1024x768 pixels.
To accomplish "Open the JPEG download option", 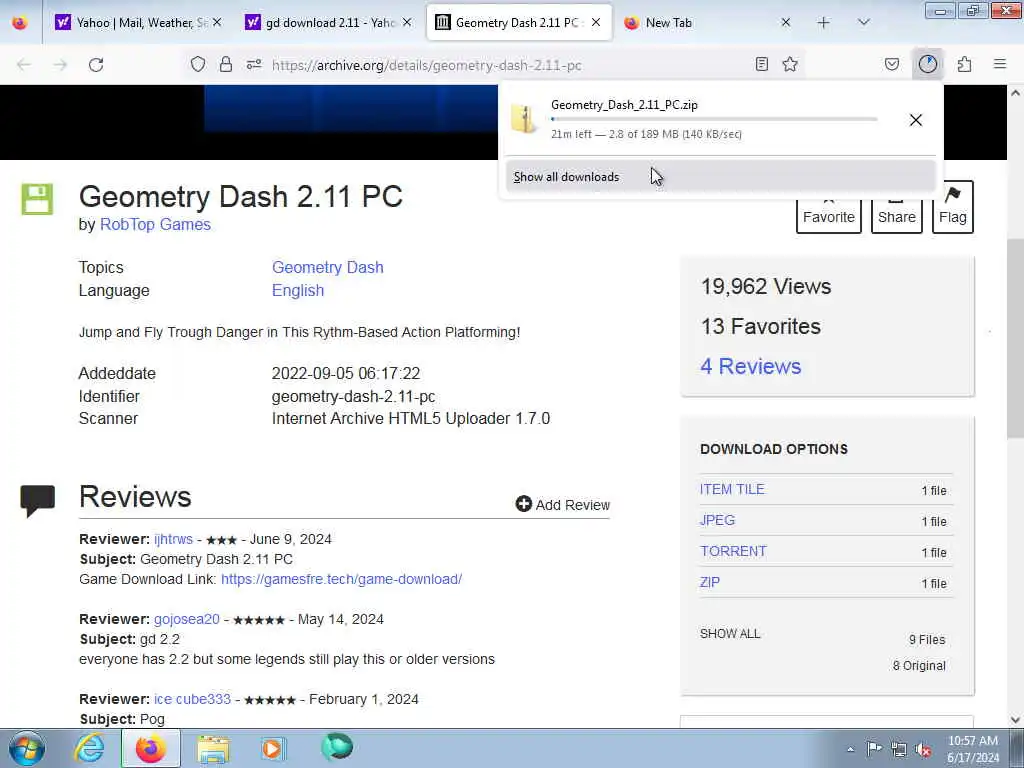I will (717, 520).
